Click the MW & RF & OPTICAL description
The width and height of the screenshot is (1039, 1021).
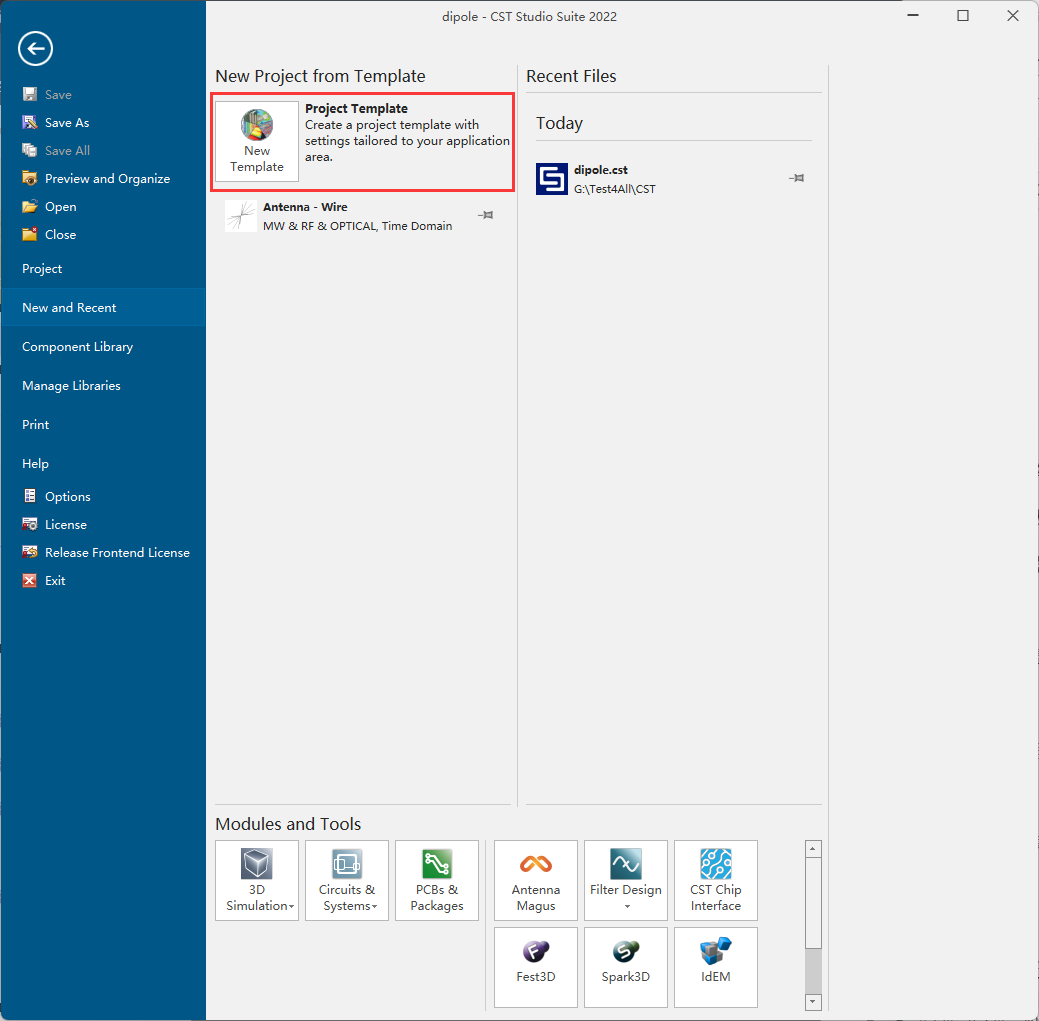click(x=358, y=226)
